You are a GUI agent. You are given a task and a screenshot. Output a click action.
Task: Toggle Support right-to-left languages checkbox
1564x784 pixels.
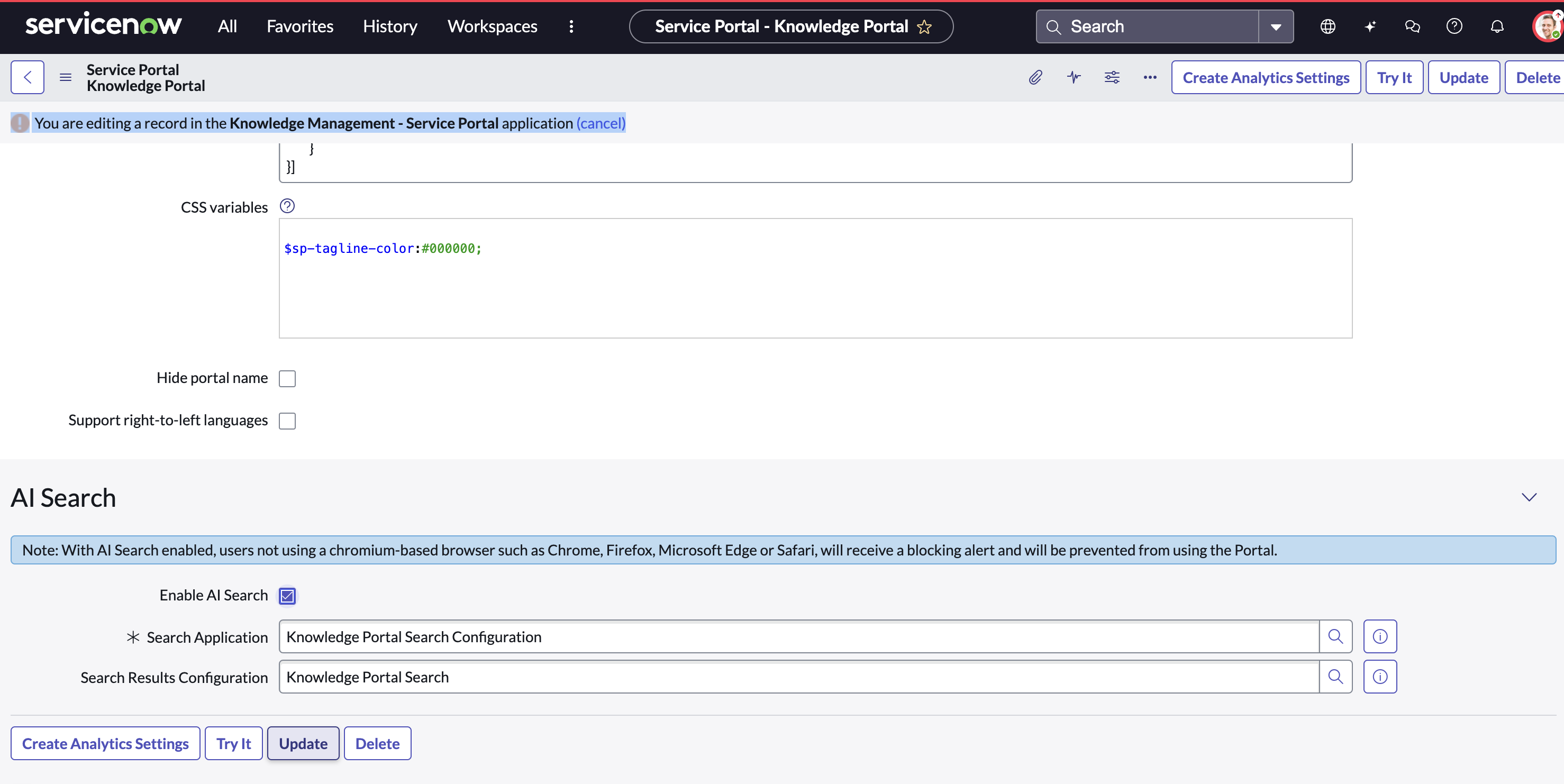(287, 421)
